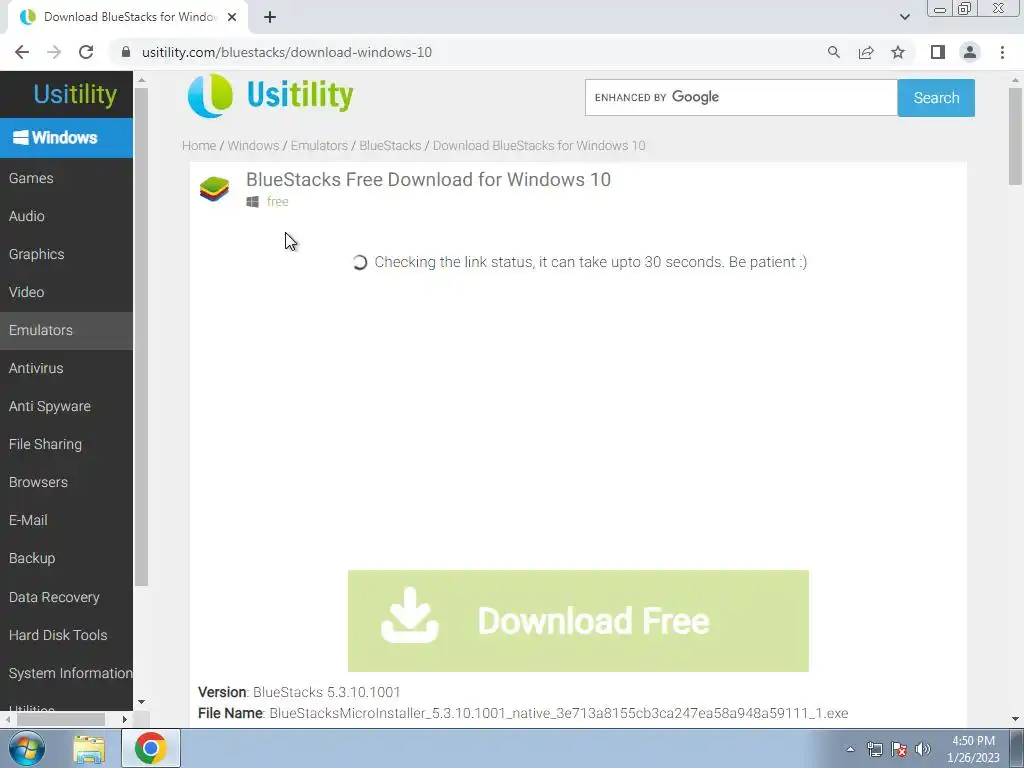Open the Browsers category
Viewport: 1024px width, 768px height.
pyautogui.click(x=38, y=482)
